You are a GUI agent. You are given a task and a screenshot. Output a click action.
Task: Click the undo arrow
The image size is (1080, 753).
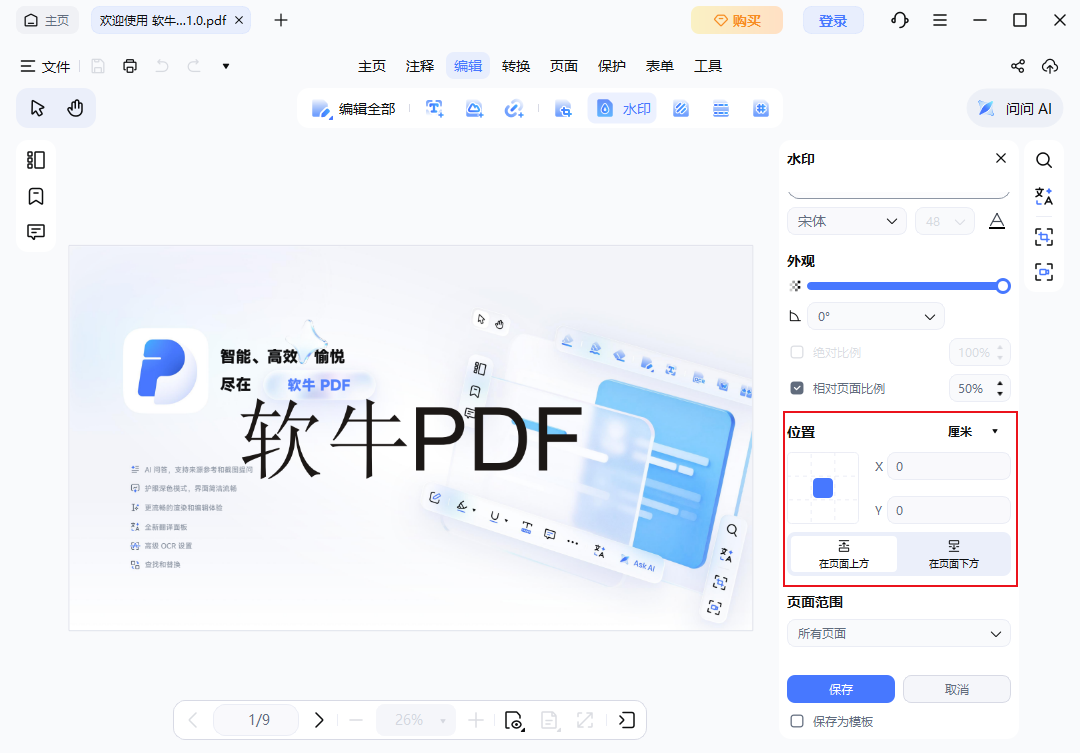[162, 66]
